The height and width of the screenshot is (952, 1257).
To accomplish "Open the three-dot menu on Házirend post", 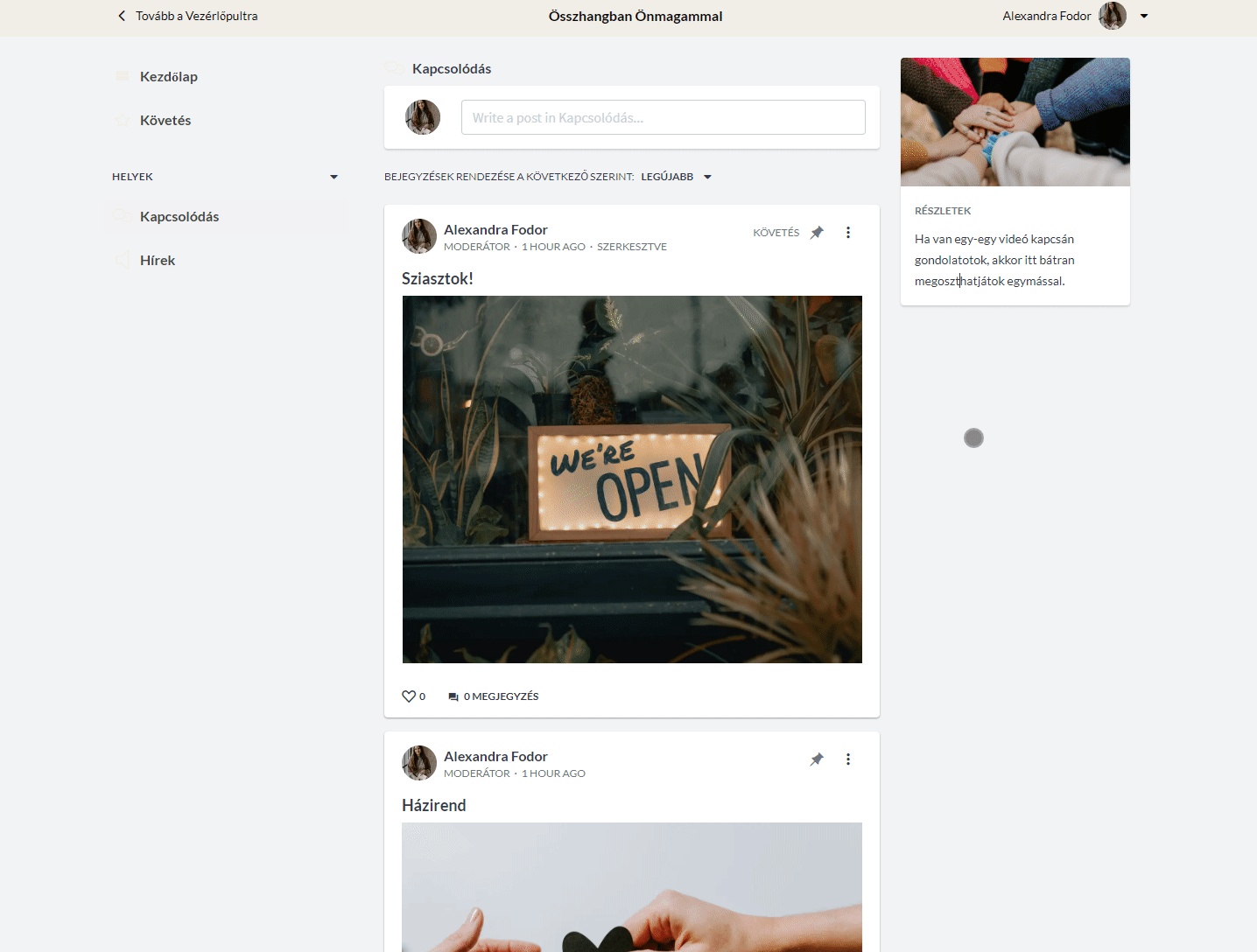I will coord(848,759).
